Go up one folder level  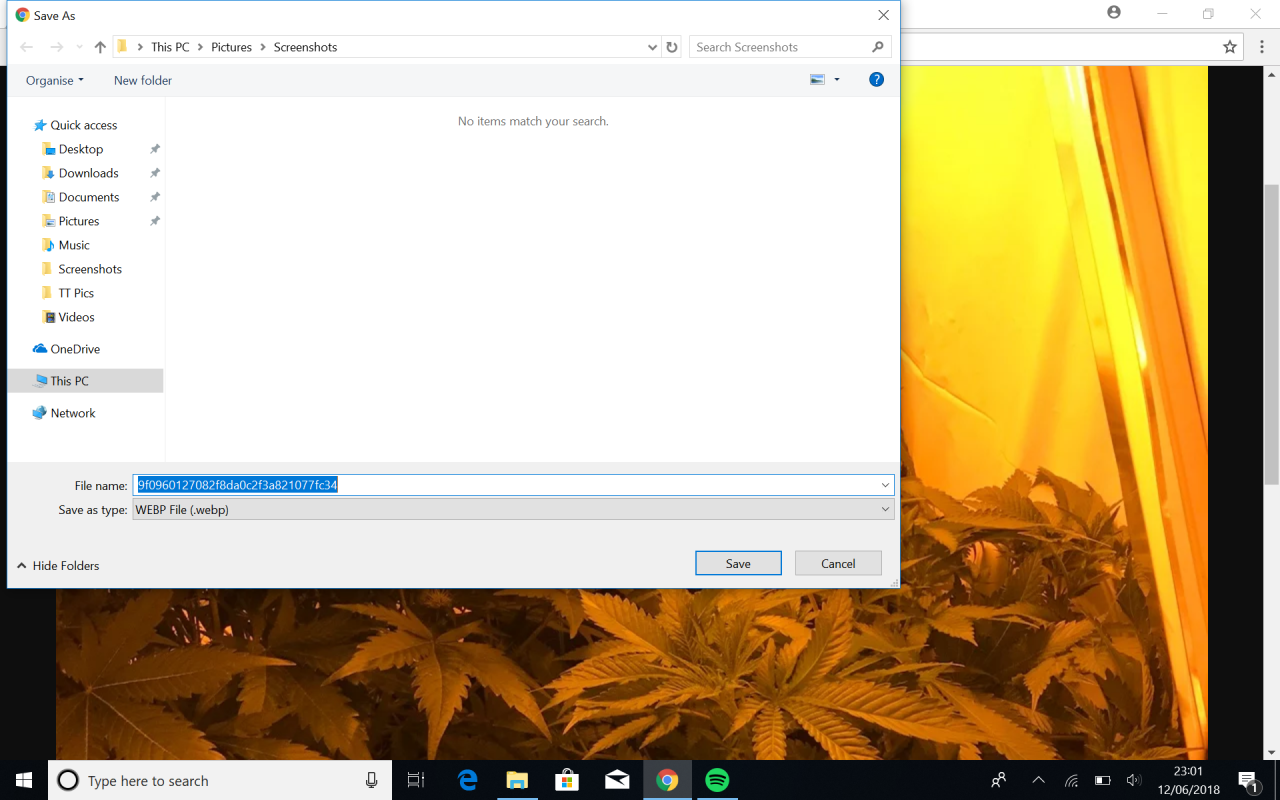pos(100,47)
